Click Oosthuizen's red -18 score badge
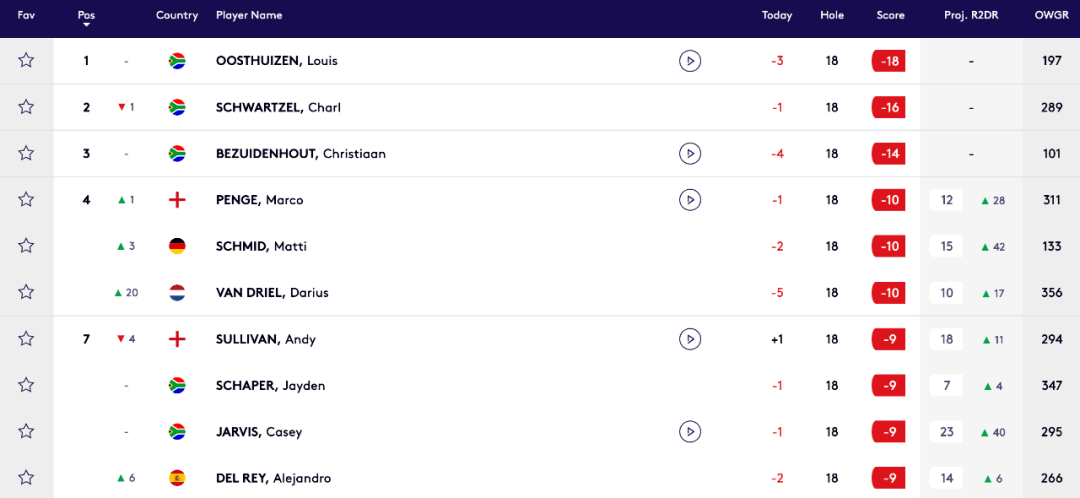Viewport: 1080px width, 498px height. click(888, 61)
